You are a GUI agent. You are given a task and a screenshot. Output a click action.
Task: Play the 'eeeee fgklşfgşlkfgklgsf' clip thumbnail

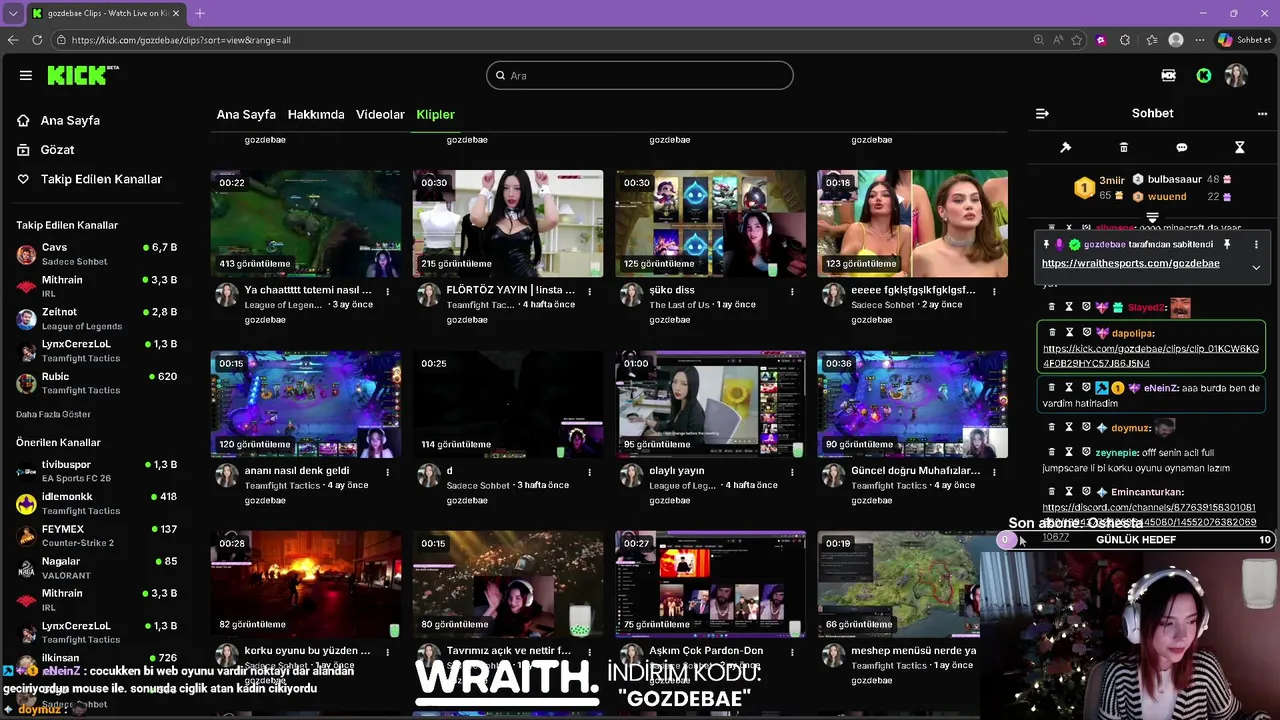pos(912,223)
